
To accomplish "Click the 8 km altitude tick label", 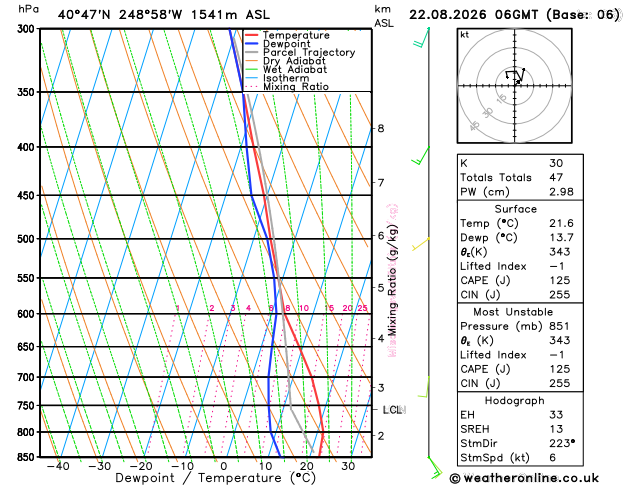I will (381, 129).
